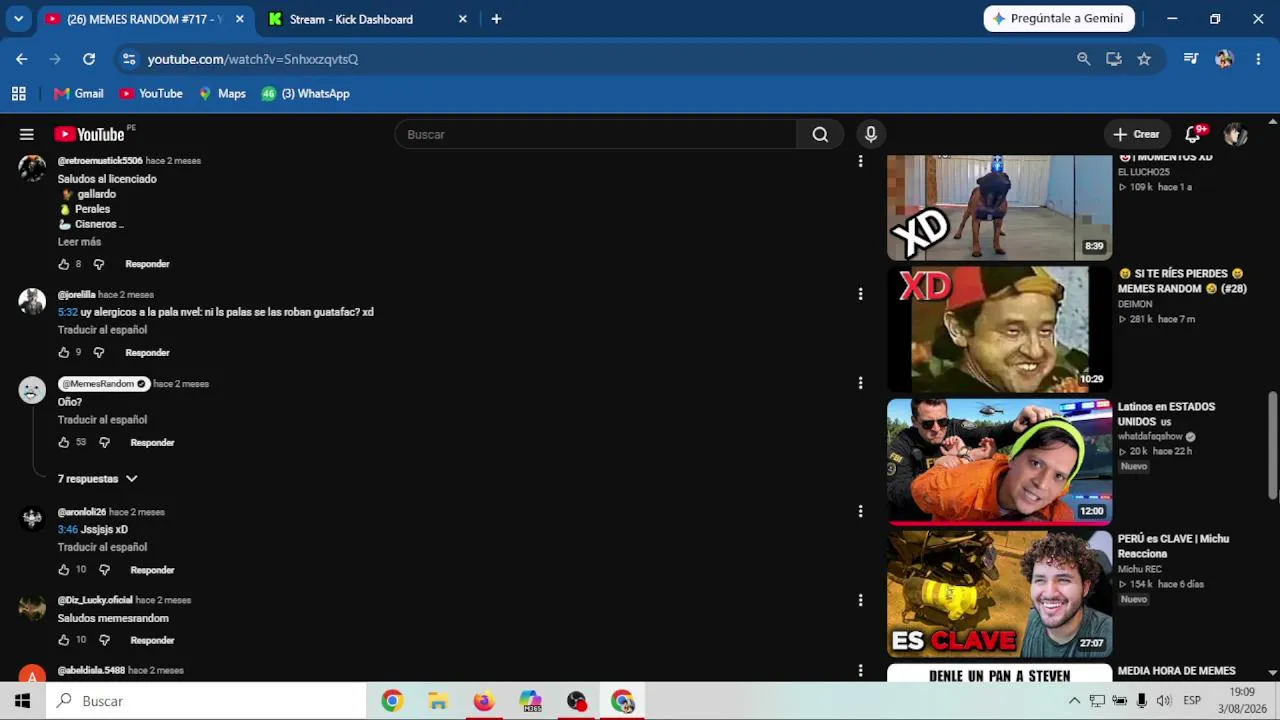Open the Crear create menu
This screenshot has width=1280, height=720.
(x=1136, y=134)
